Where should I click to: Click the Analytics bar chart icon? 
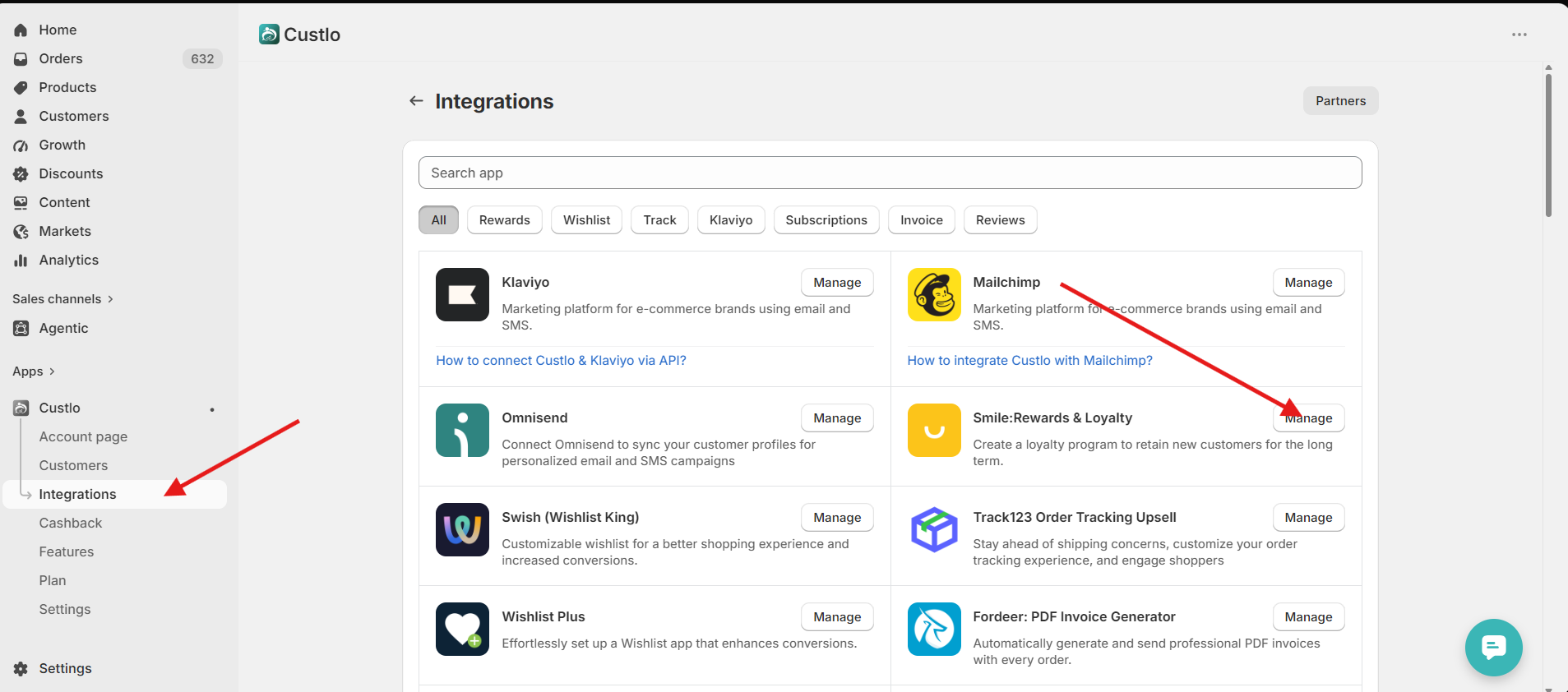click(x=21, y=261)
